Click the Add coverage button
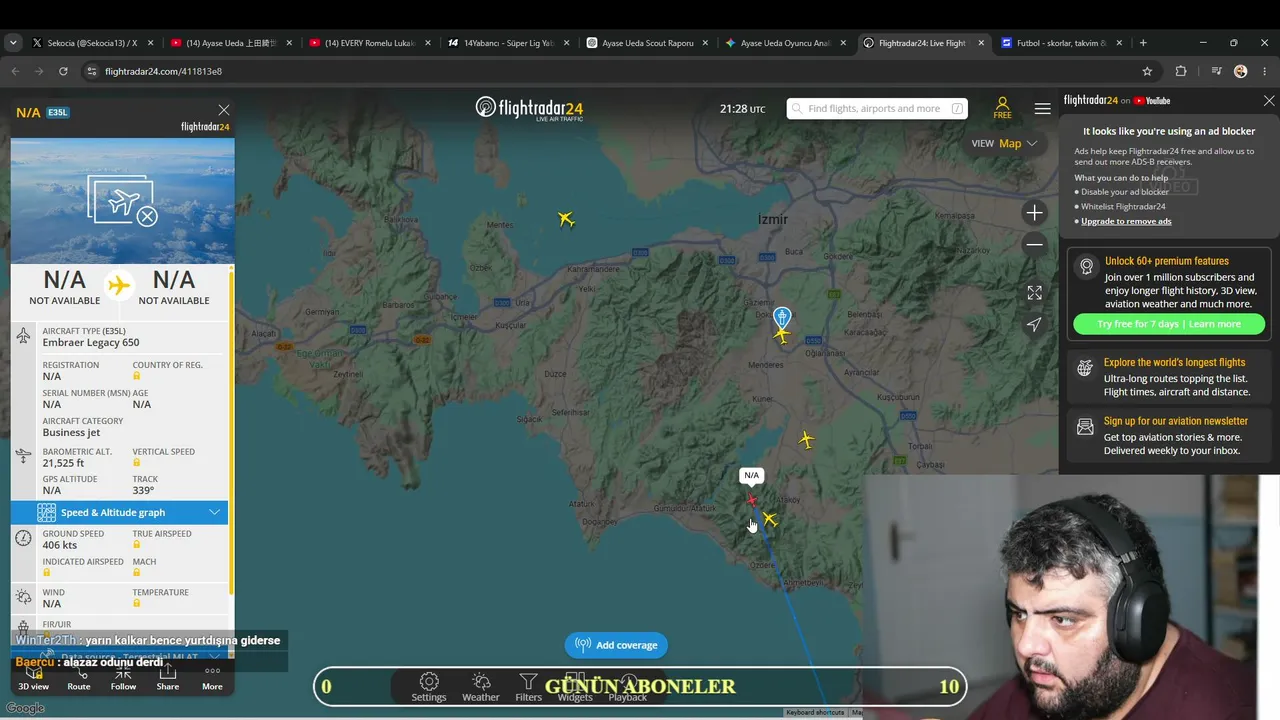Screen dimensions: 1280x720 616,645
